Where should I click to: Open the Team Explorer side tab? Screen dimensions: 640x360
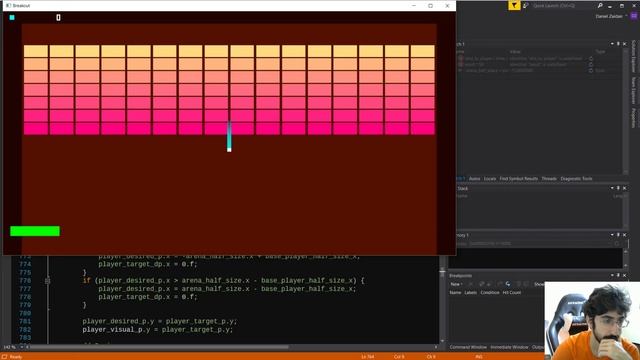[634, 91]
